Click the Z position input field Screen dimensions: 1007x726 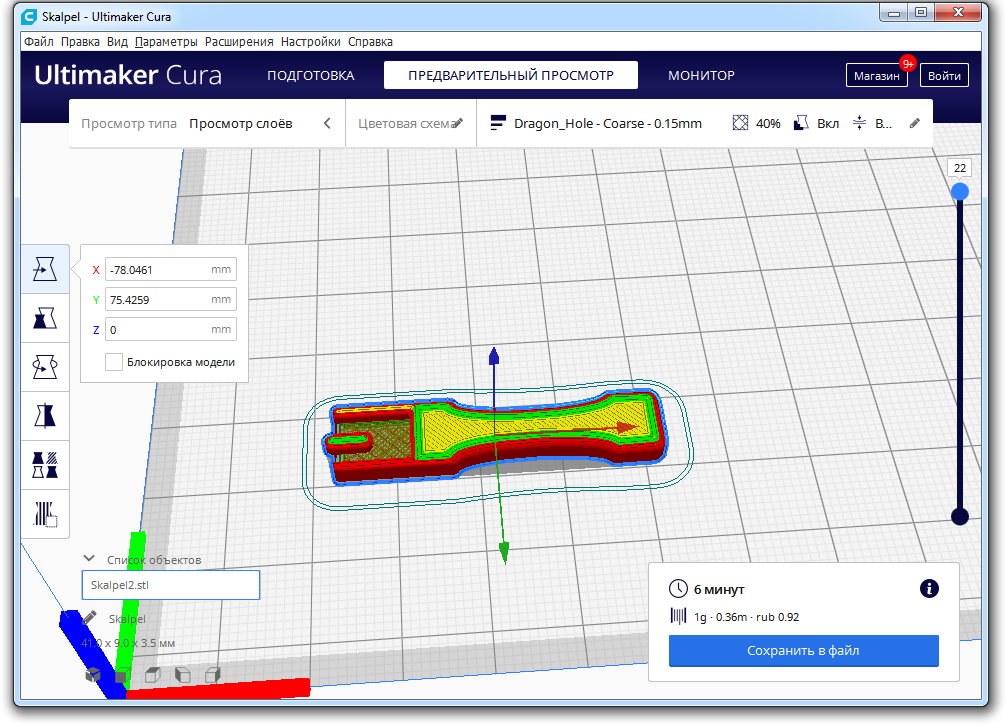coord(171,330)
